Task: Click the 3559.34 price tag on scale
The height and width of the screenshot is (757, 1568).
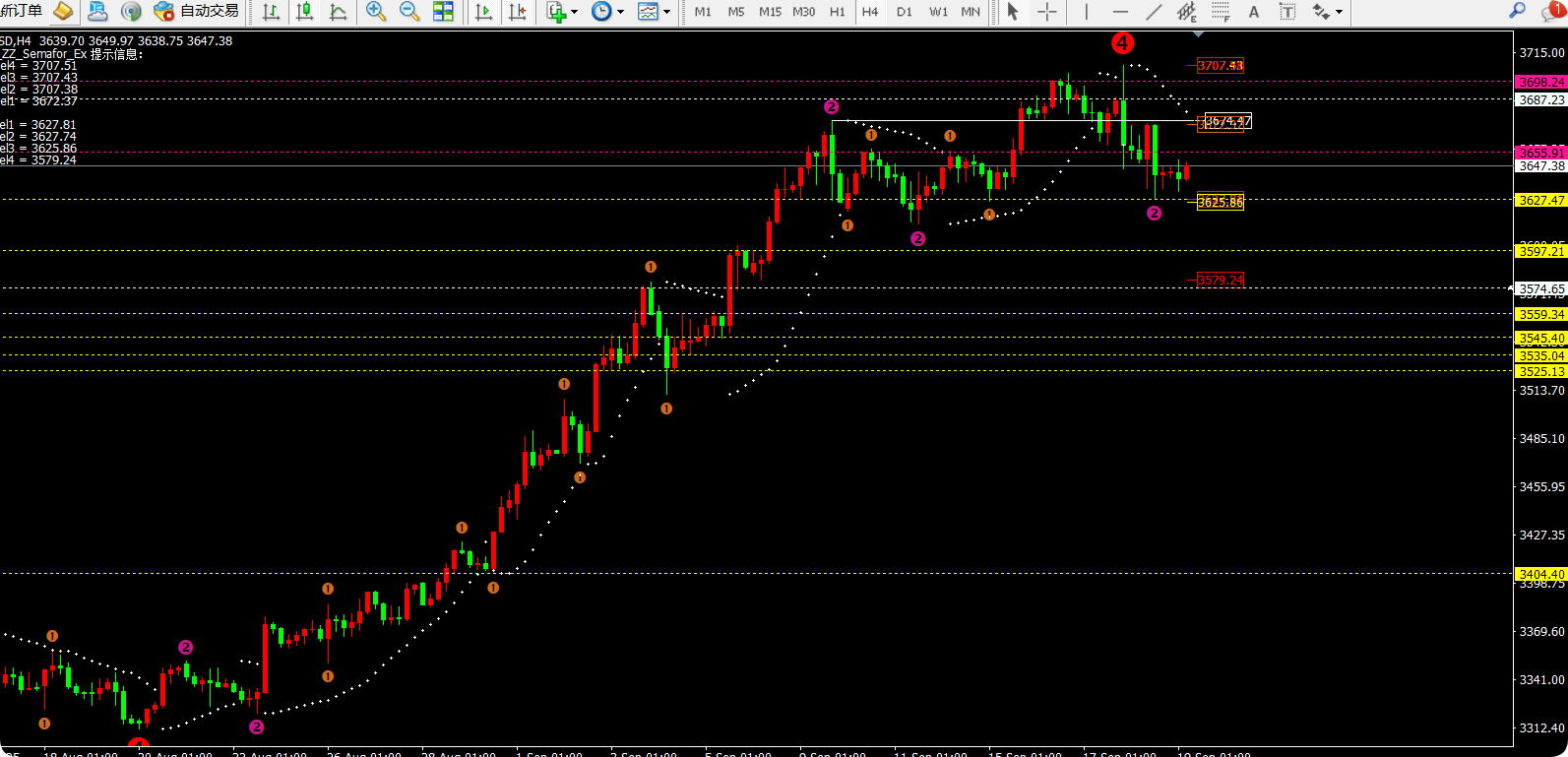Action: (1541, 314)
